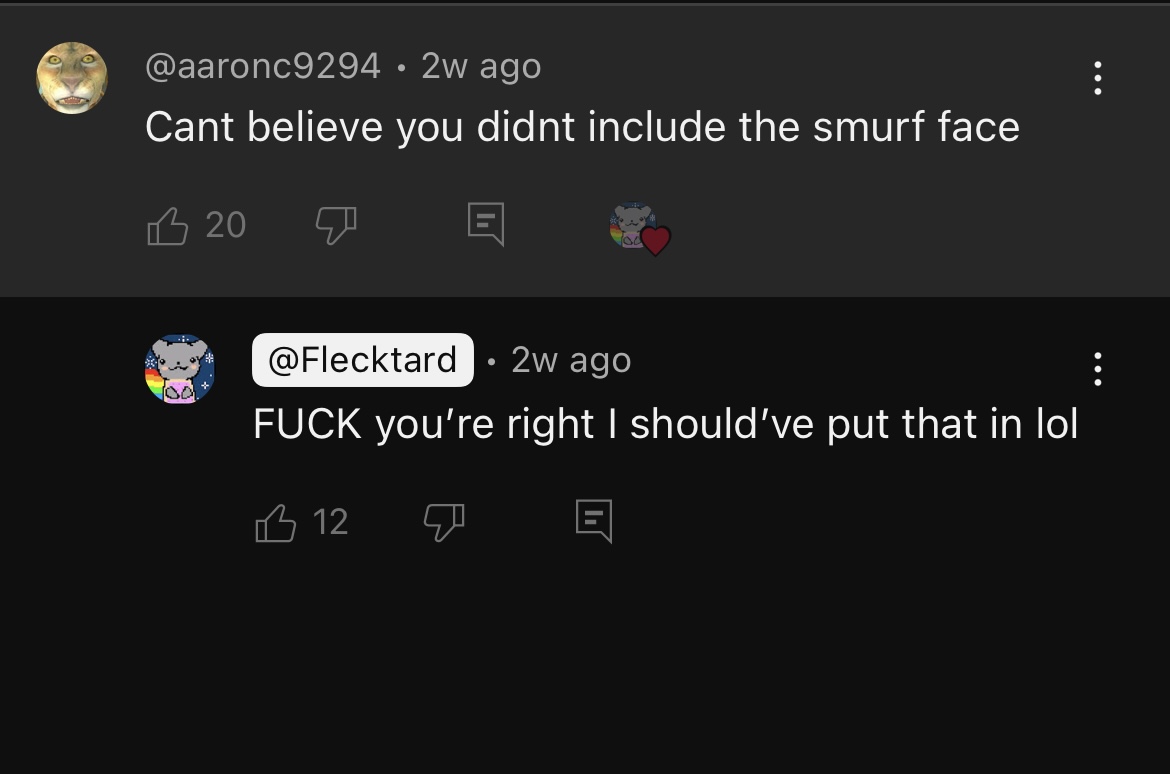1170x774 pixels.
Task: Click the 12 likes count on the reply
Action: [330, 522]
